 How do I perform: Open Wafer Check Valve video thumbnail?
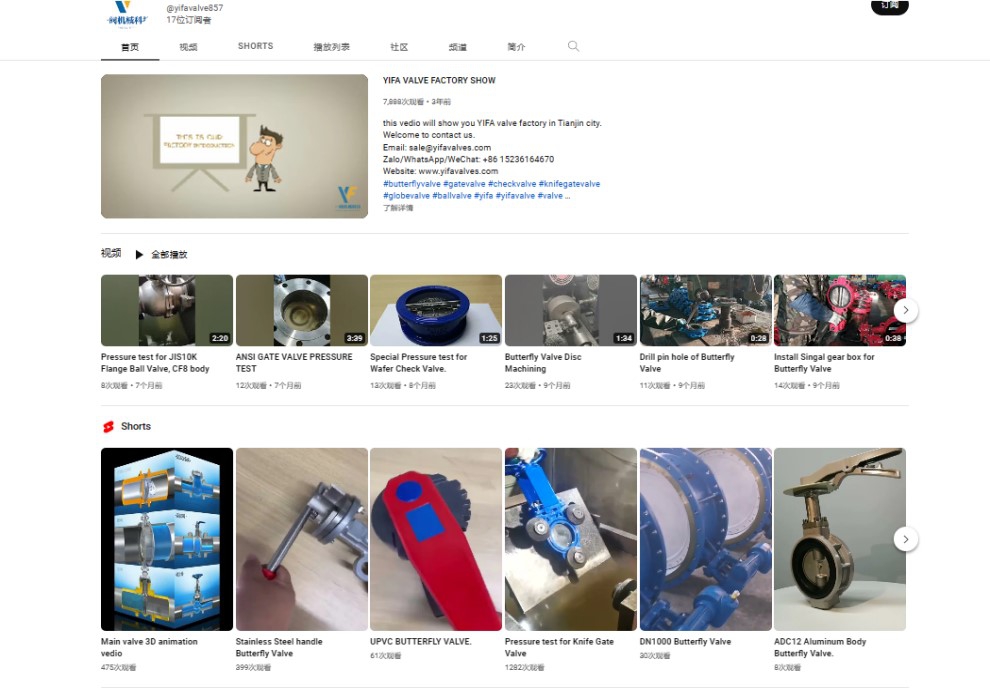(x=436, y=311)
